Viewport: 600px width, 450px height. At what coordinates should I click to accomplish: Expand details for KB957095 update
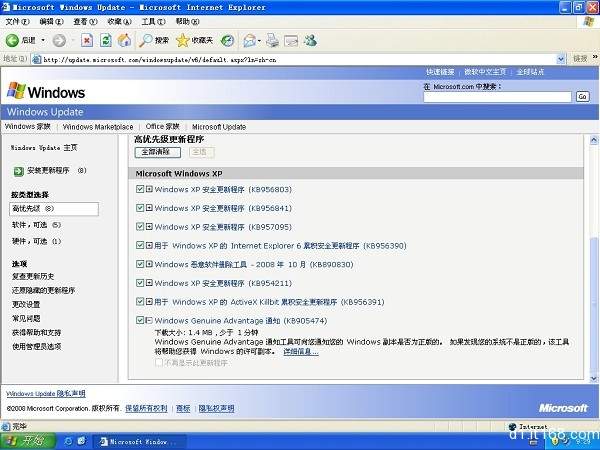tap(149, 227)
